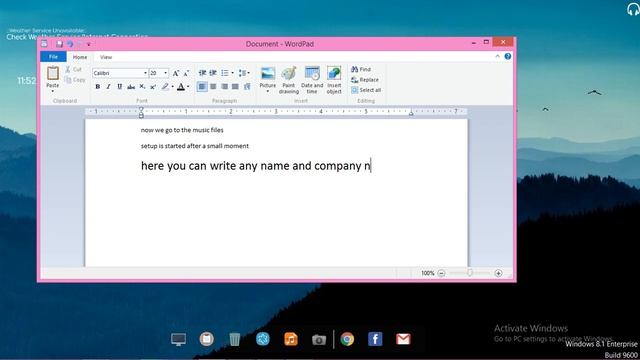Click Replace in Editing group
Image resolution: width=640 pixels, height=360 pixels.
click(365, 80)
